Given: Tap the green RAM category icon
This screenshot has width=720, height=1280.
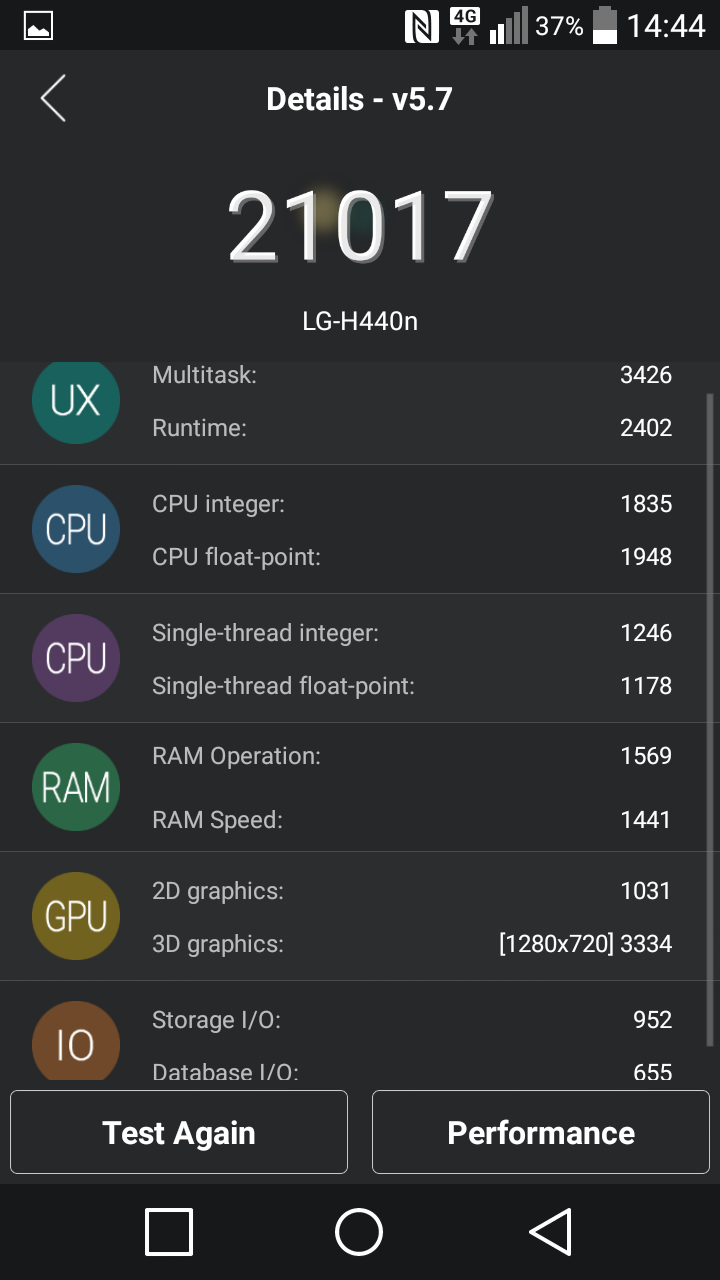Looking at the screenshot, I should point(76,787).
